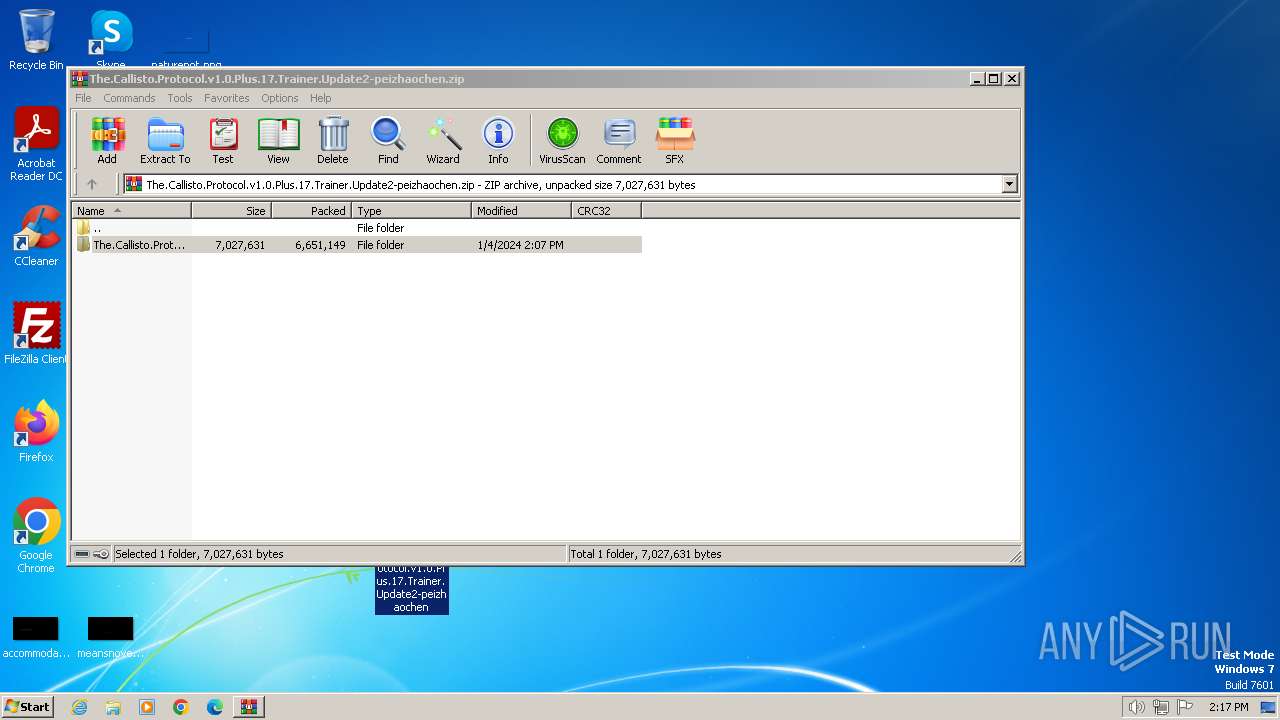The width and height of the screenshot is (1280, 720).
Task: Click the 6,651,149 packed value
Action: point(320,245)
